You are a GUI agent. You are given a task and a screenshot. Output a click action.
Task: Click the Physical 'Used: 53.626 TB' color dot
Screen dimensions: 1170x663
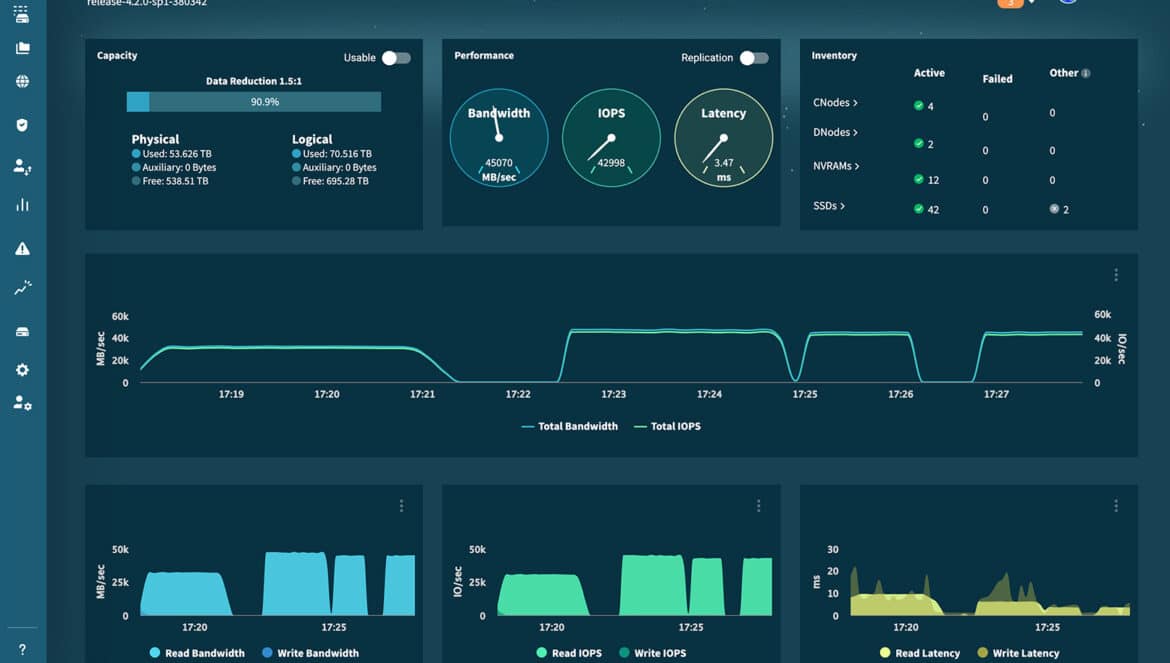click(136, 154)
